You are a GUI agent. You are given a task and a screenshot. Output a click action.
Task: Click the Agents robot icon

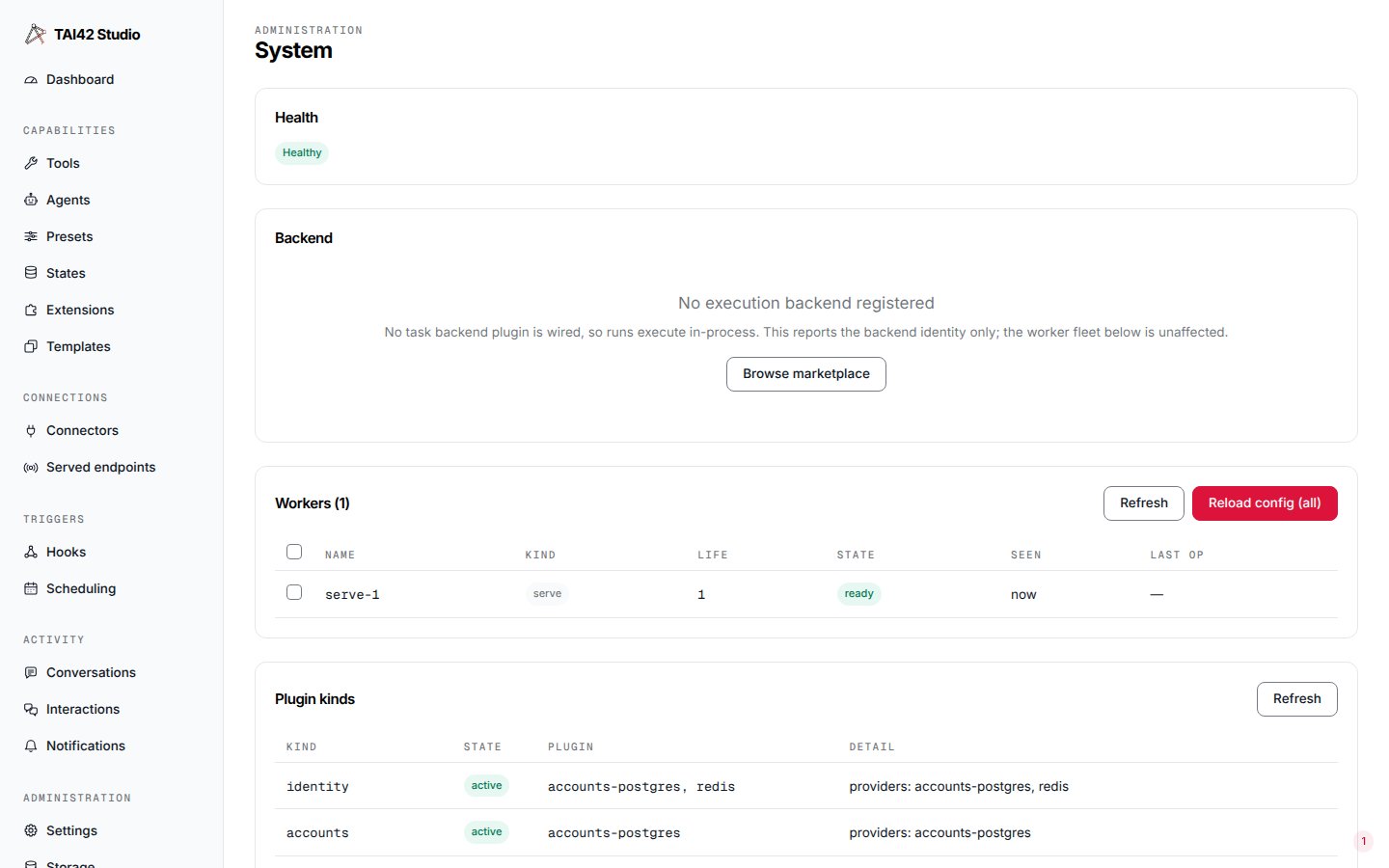[31, 201]
